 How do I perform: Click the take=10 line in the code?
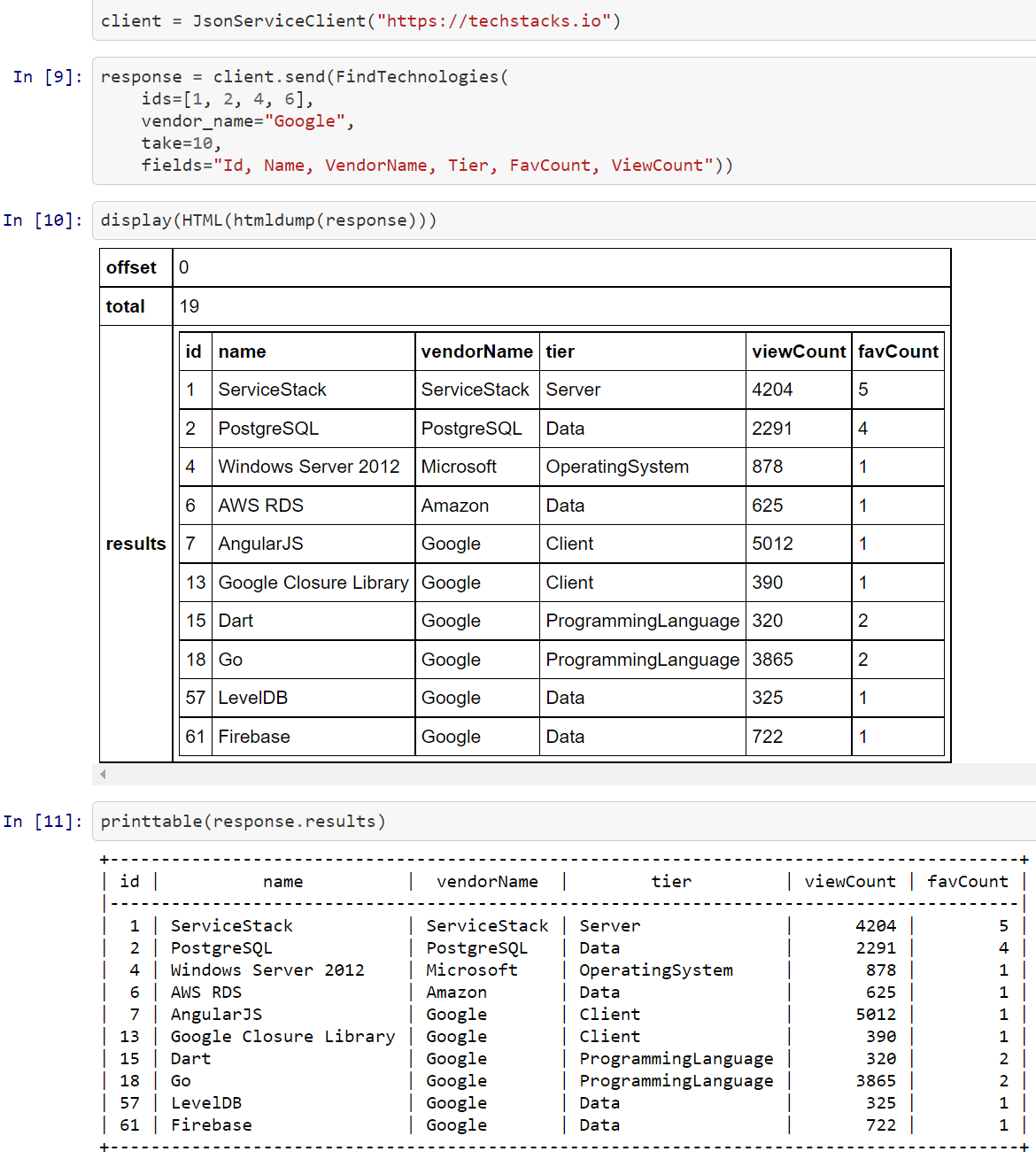coord(182,143)
